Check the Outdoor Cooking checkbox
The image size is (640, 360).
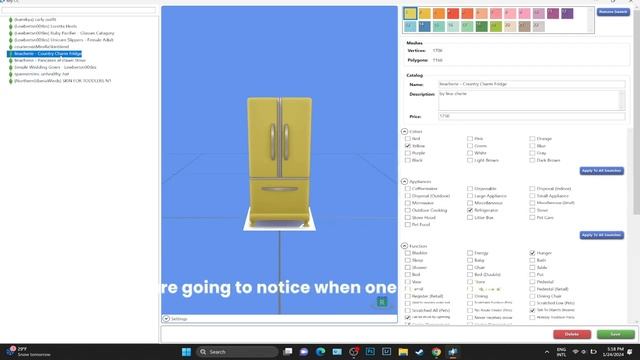408,210
